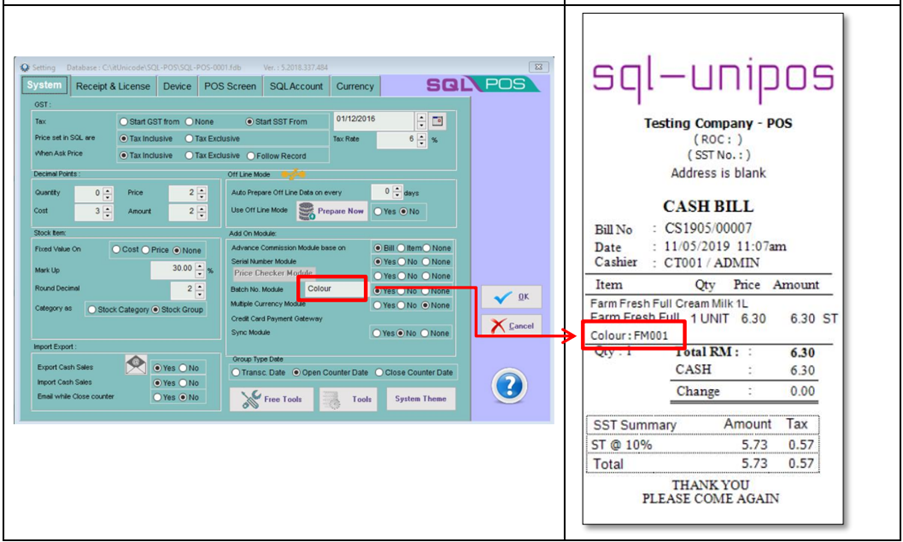
Task: Click the System Theme button
Action: (421, 399)
